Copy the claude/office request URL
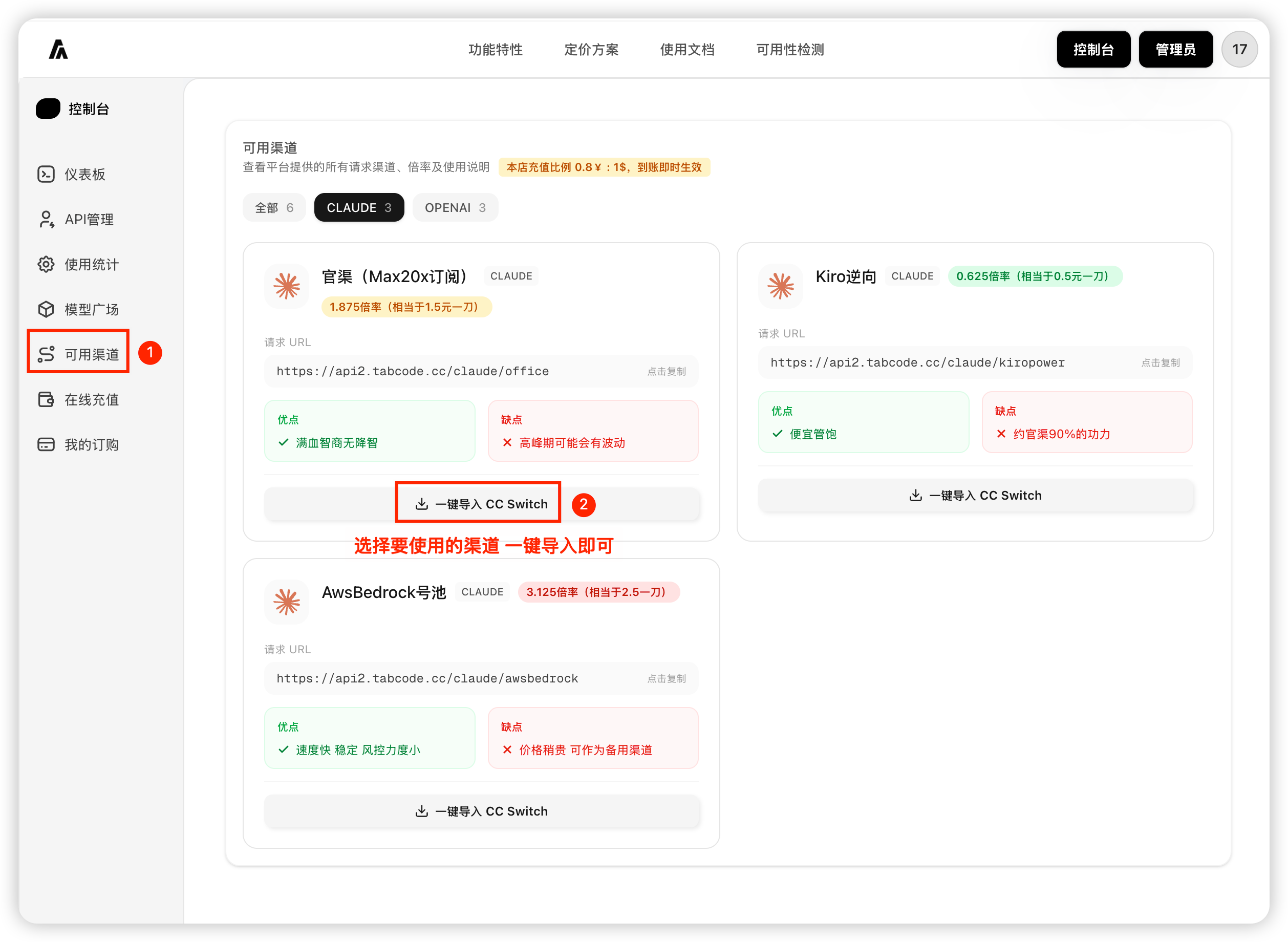This screenshot has width=1288, height=942. click(x=667, y=372)
